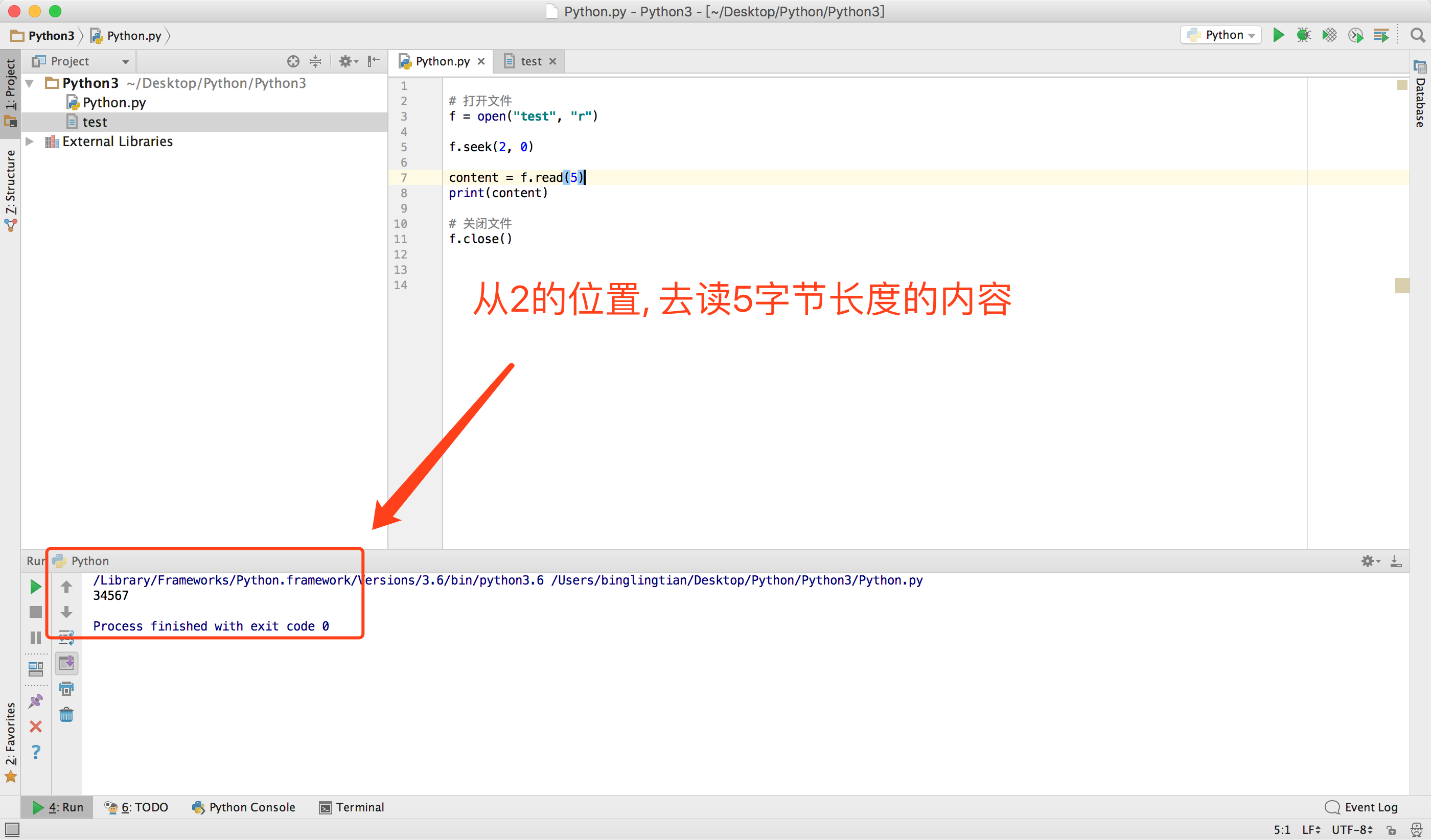Image resolution: width=1431 pixels, height=840 pixels.
Task: Toggle scroll to end in console
Action: click(x=66, y=663)
